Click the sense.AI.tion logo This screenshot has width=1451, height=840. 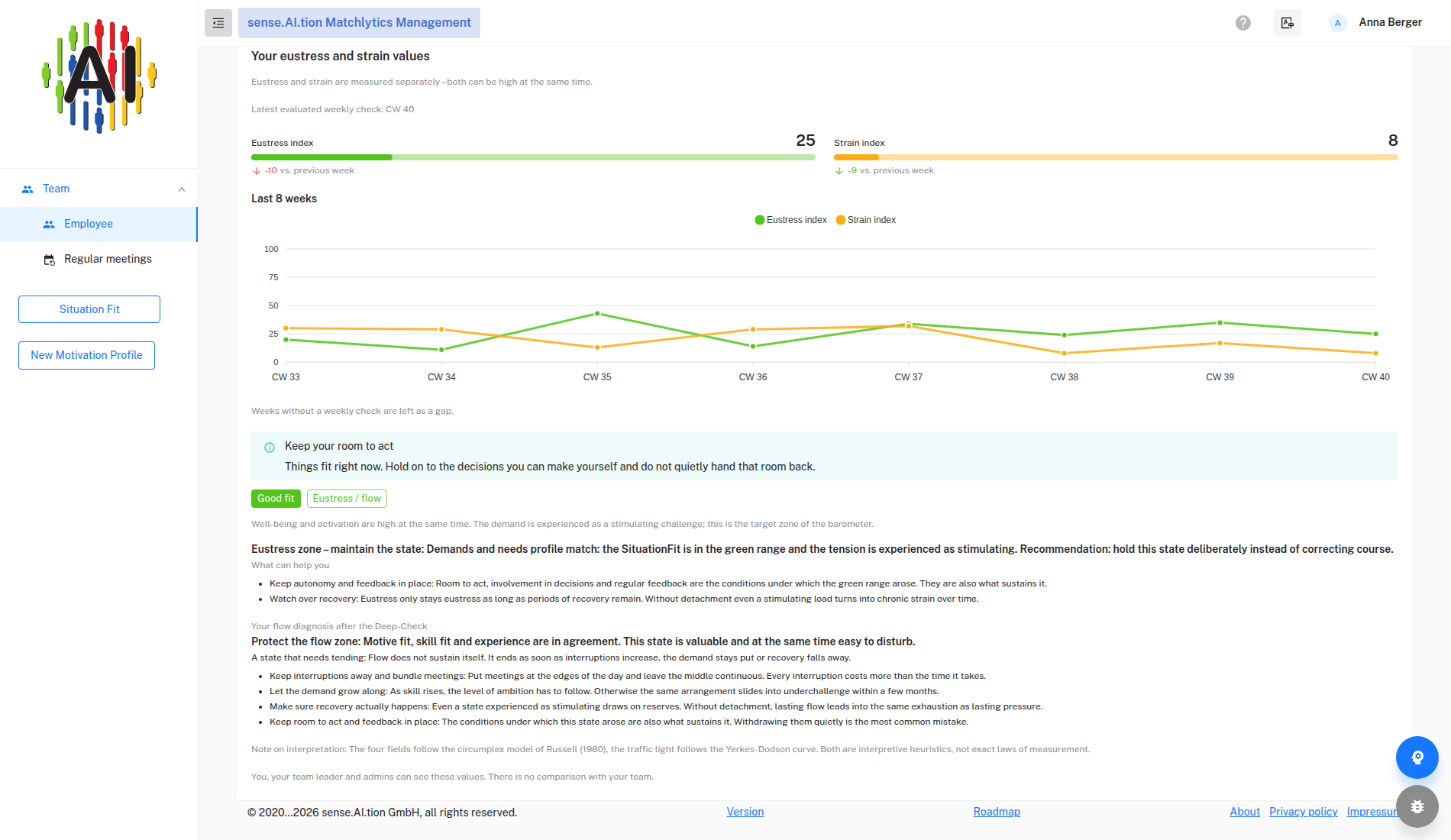pos(99,76)
